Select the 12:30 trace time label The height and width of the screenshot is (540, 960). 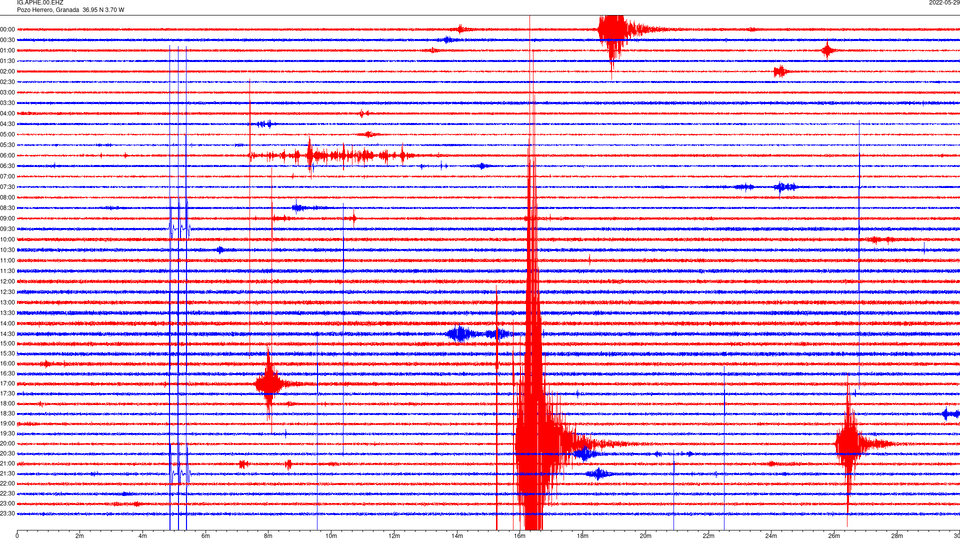click(8, 292)
